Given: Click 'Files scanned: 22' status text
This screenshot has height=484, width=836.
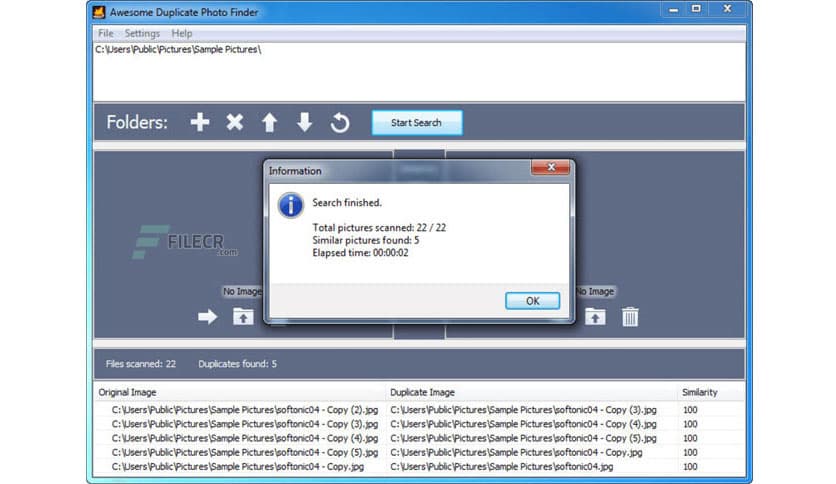Looking at the screenshot, I should point(141,364).
